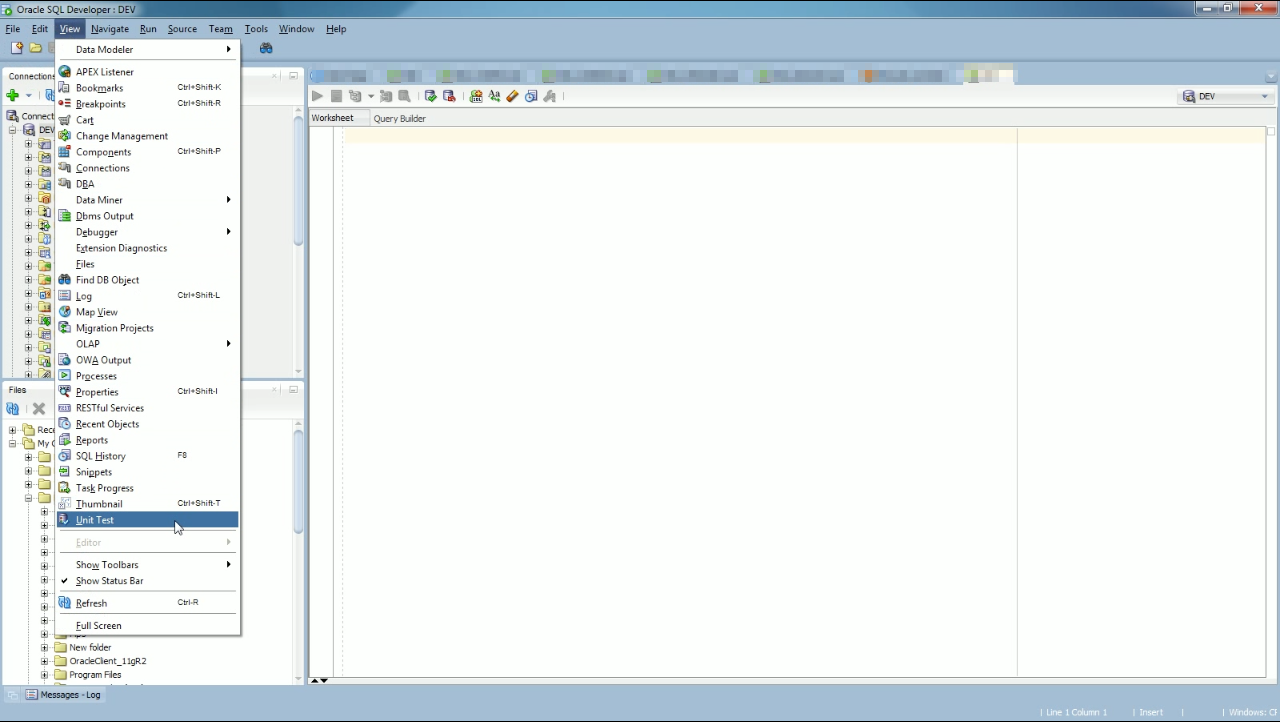The image size is (1280, 722).
Task: Click the Clear eraser icon
Action: (x=512, y=96)
